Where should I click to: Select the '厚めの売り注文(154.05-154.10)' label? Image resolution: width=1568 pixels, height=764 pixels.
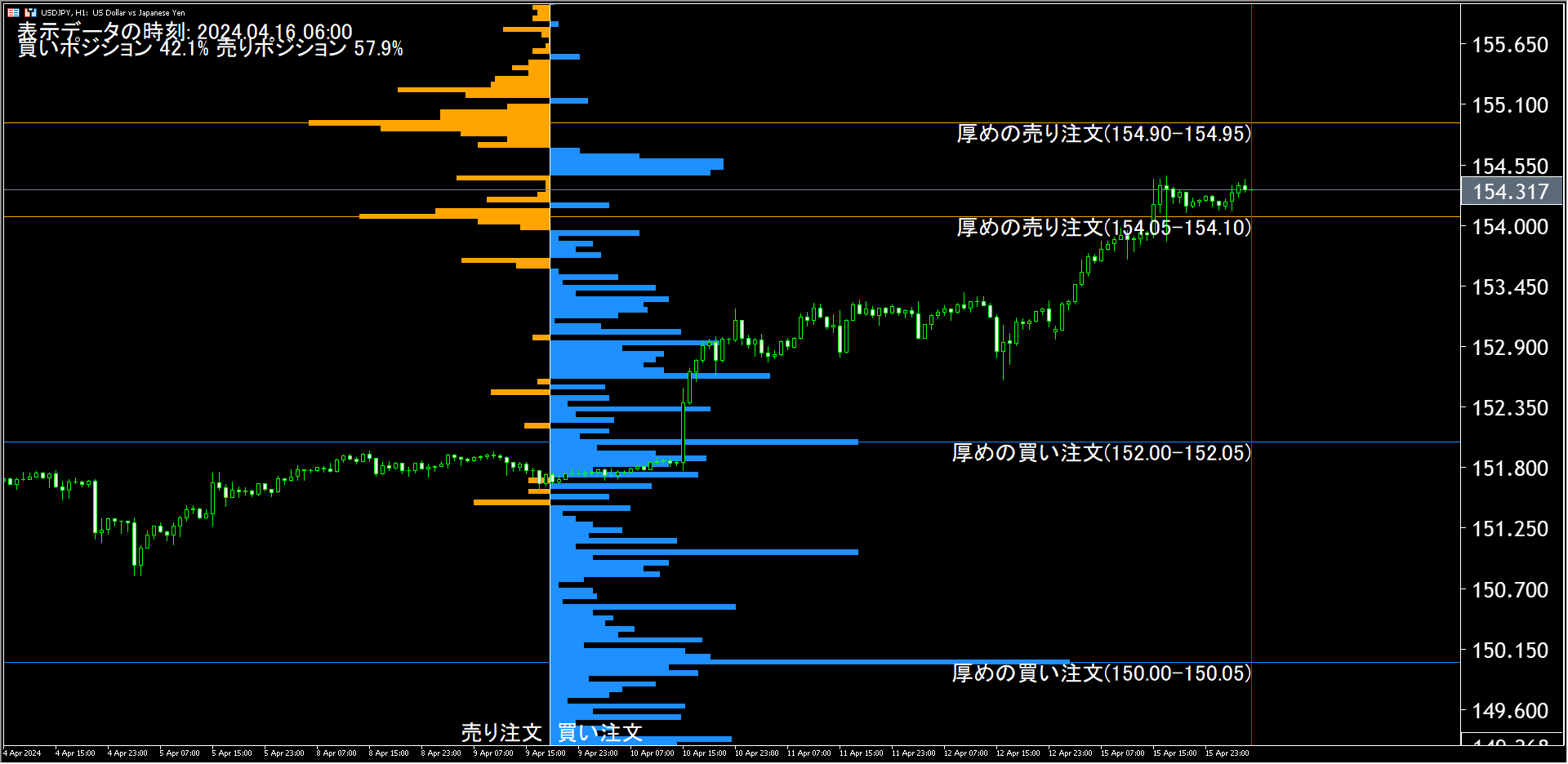click(1103, 228)
